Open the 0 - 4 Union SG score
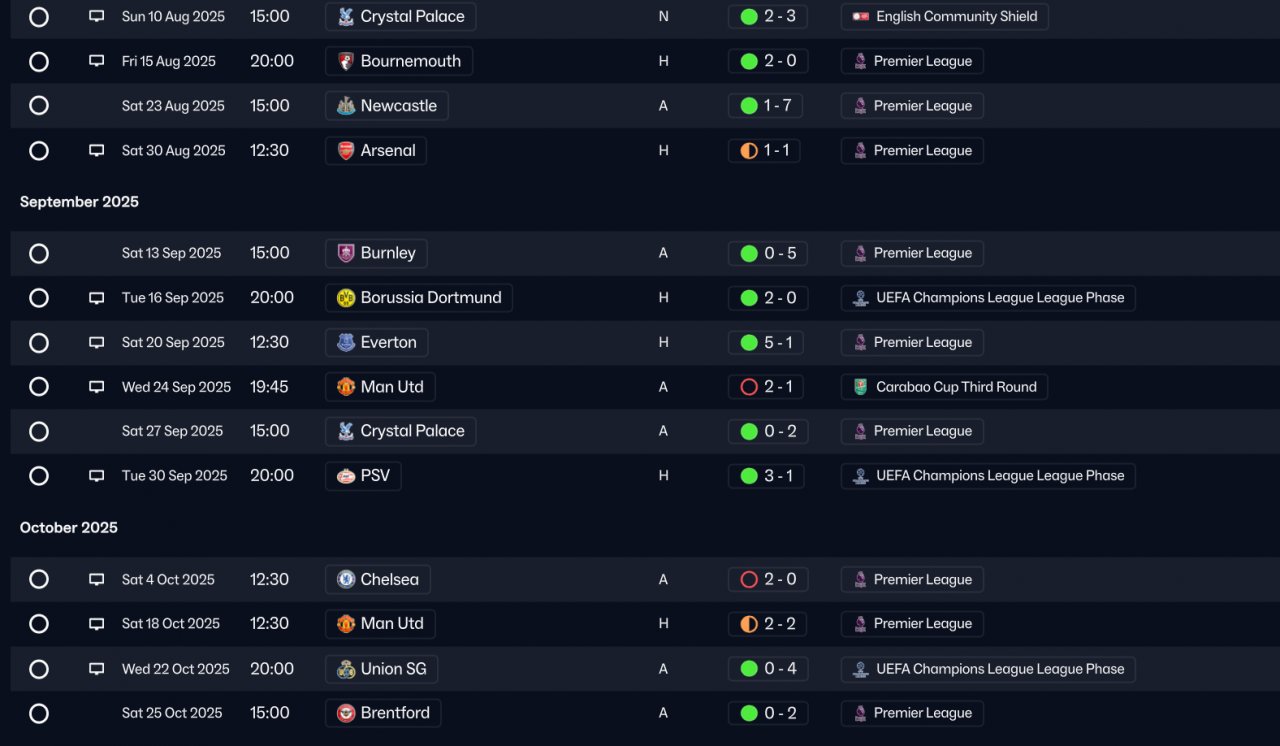1280x746 pixels. pos(767,669)
